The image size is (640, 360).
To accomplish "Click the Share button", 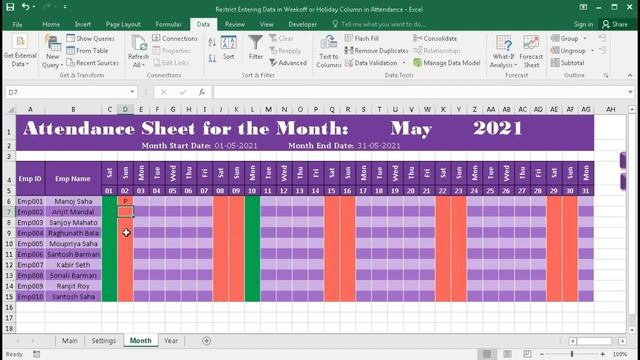I will [615, 24].
